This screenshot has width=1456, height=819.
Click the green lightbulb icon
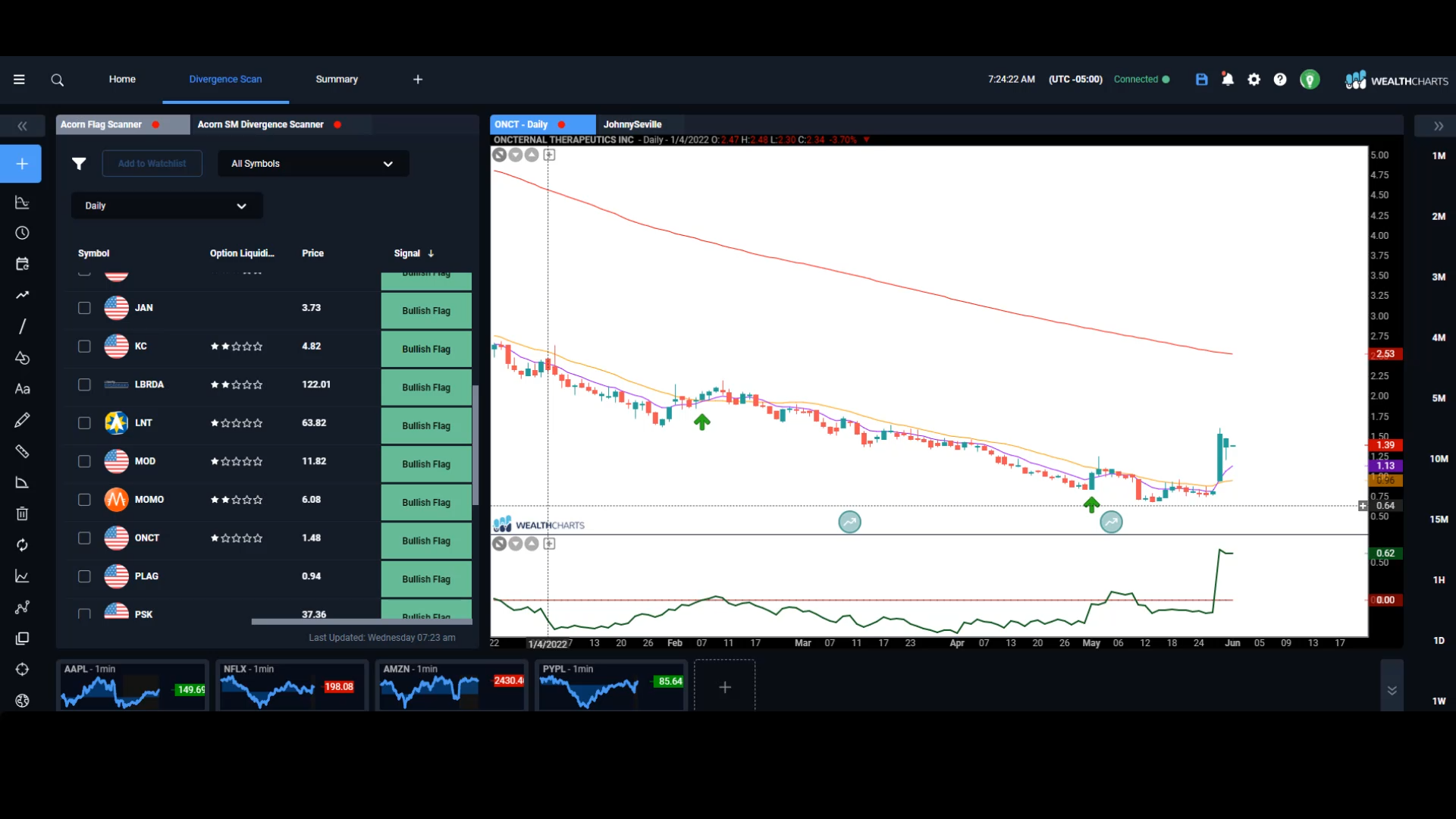tap(1310, 80)
